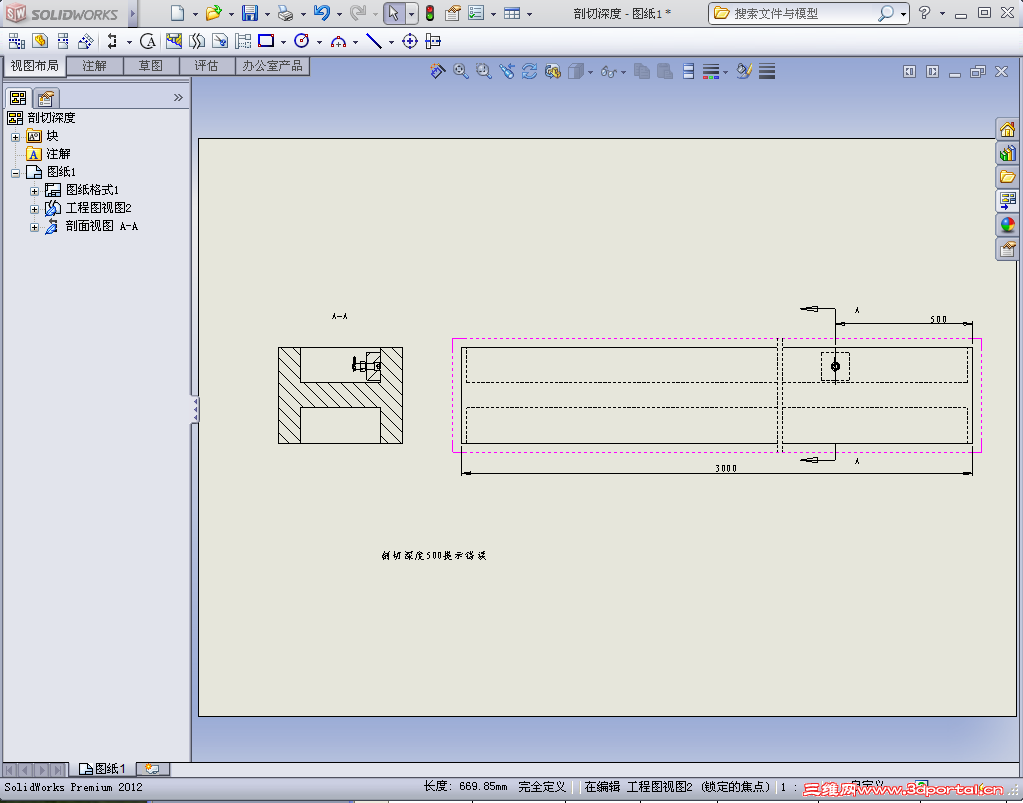This screenshot has width=1023, height=803.
Task: Click in the 搜索文件与模型 search field
Action: [x=802, y=13]
